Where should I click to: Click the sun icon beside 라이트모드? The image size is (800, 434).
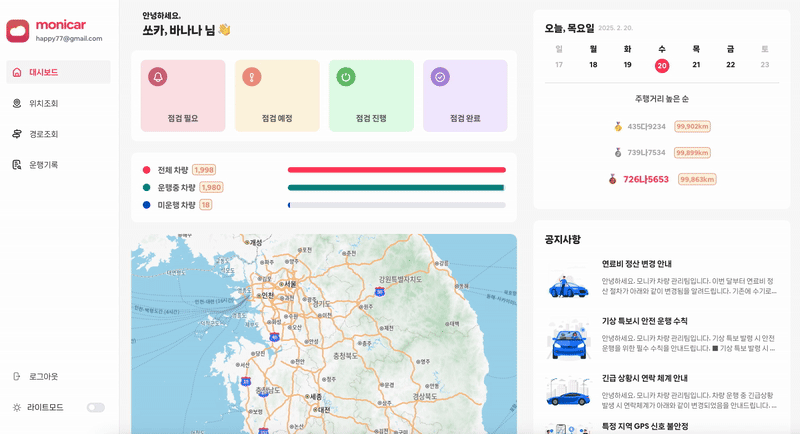point(17,407)
